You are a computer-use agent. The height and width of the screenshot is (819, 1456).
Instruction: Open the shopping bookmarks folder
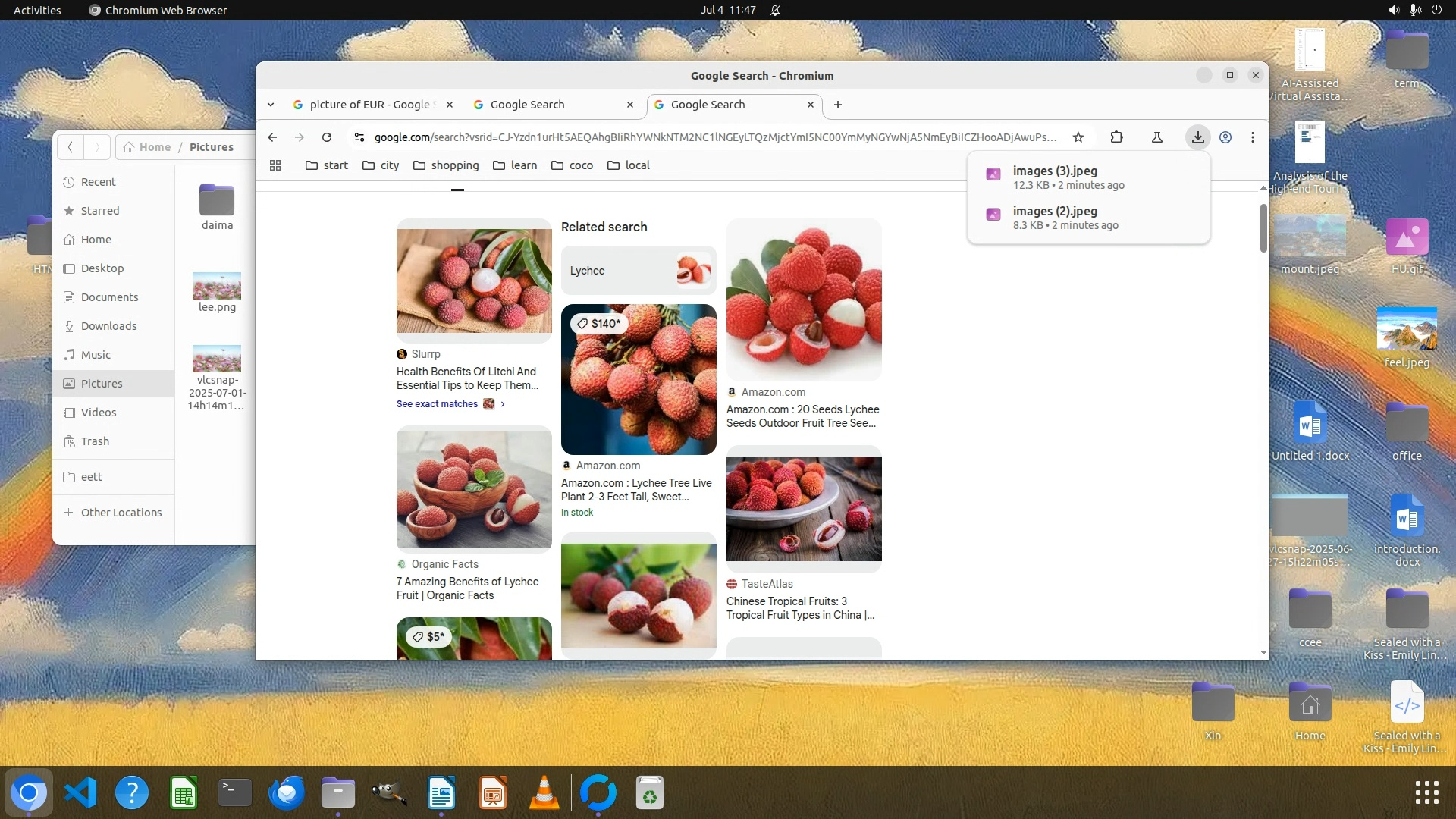446,165
